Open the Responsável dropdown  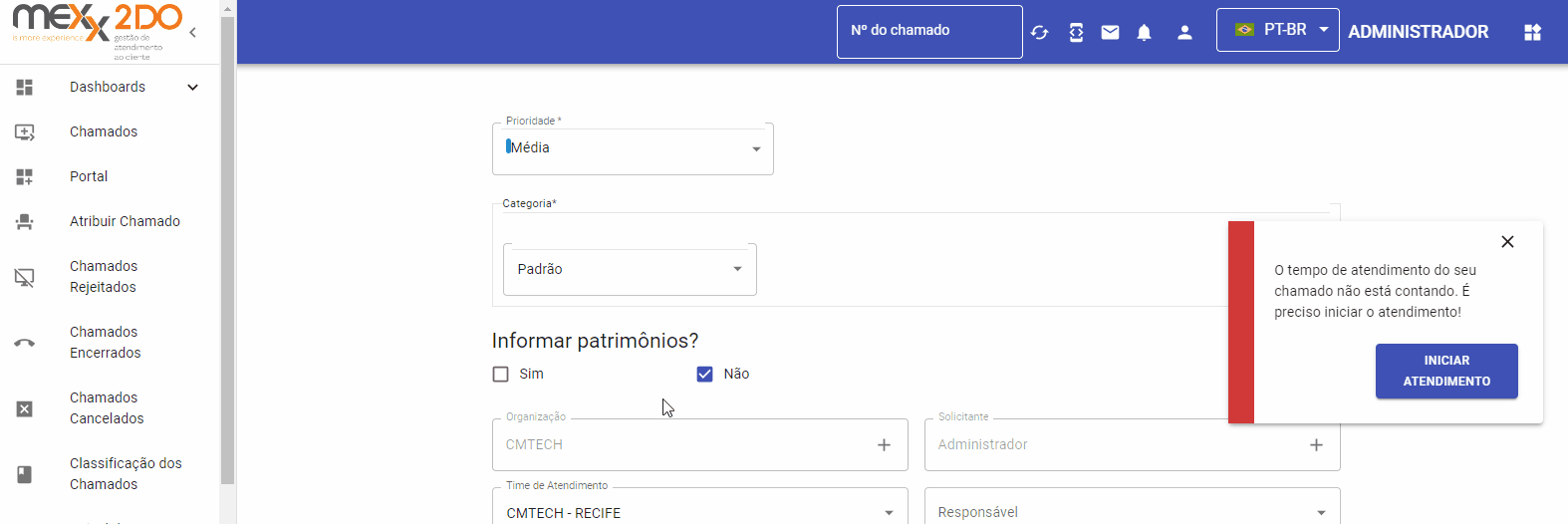(x=1132, y=512)
